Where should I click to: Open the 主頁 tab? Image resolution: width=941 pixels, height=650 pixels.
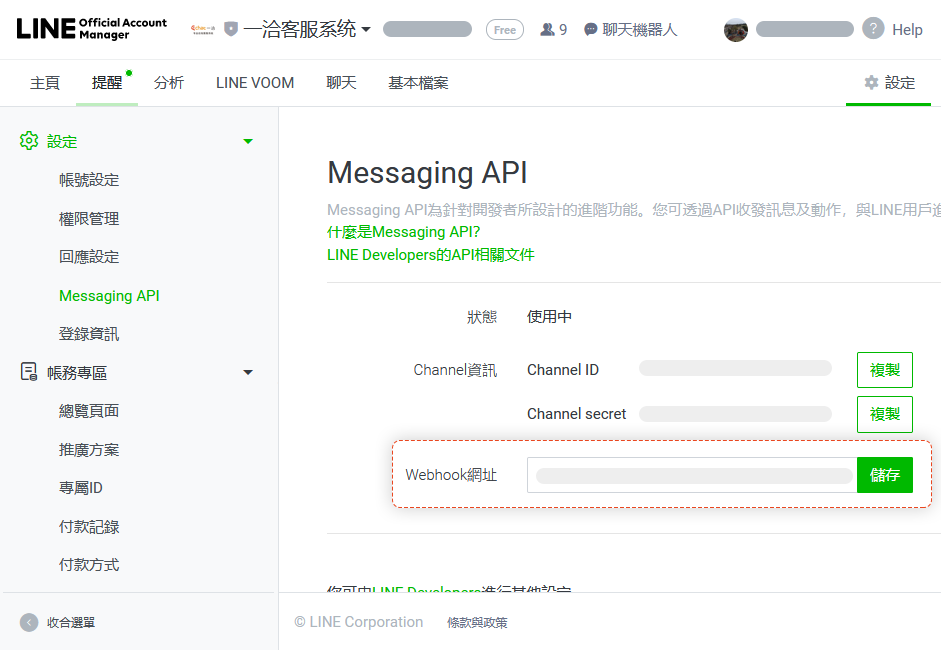coord(45,83)
